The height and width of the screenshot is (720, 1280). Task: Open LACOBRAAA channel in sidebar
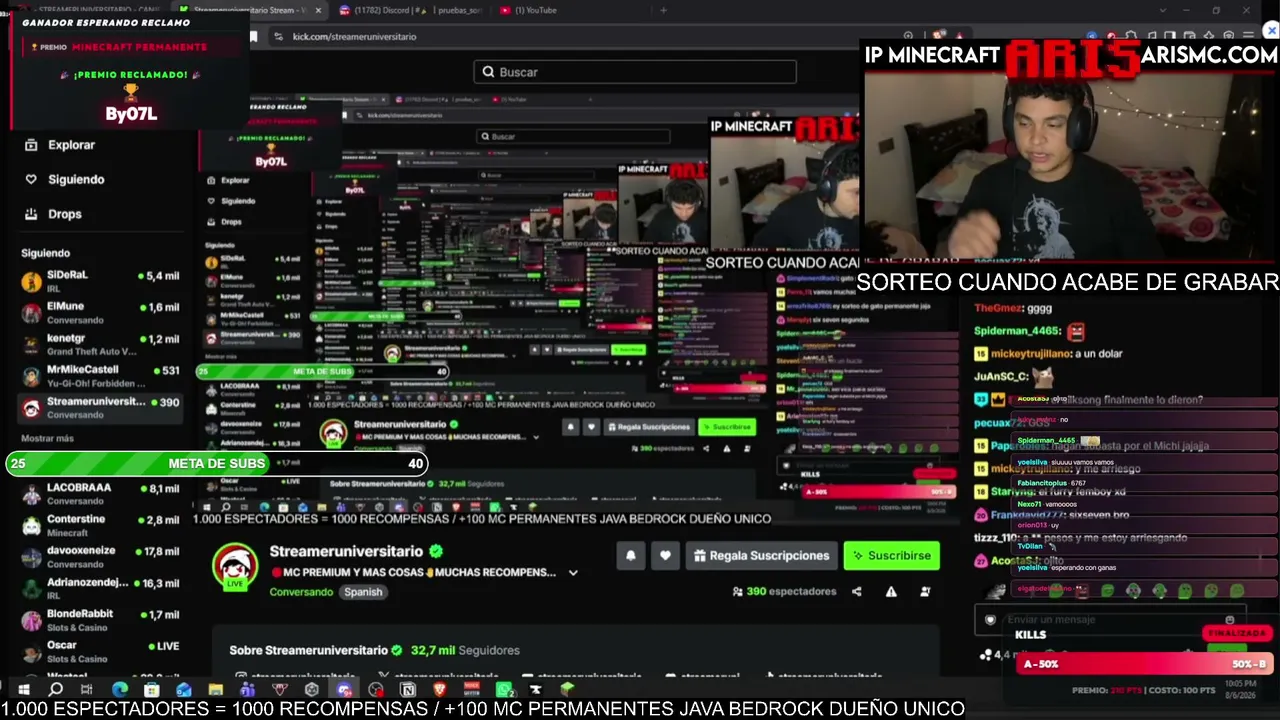(100, 494)
